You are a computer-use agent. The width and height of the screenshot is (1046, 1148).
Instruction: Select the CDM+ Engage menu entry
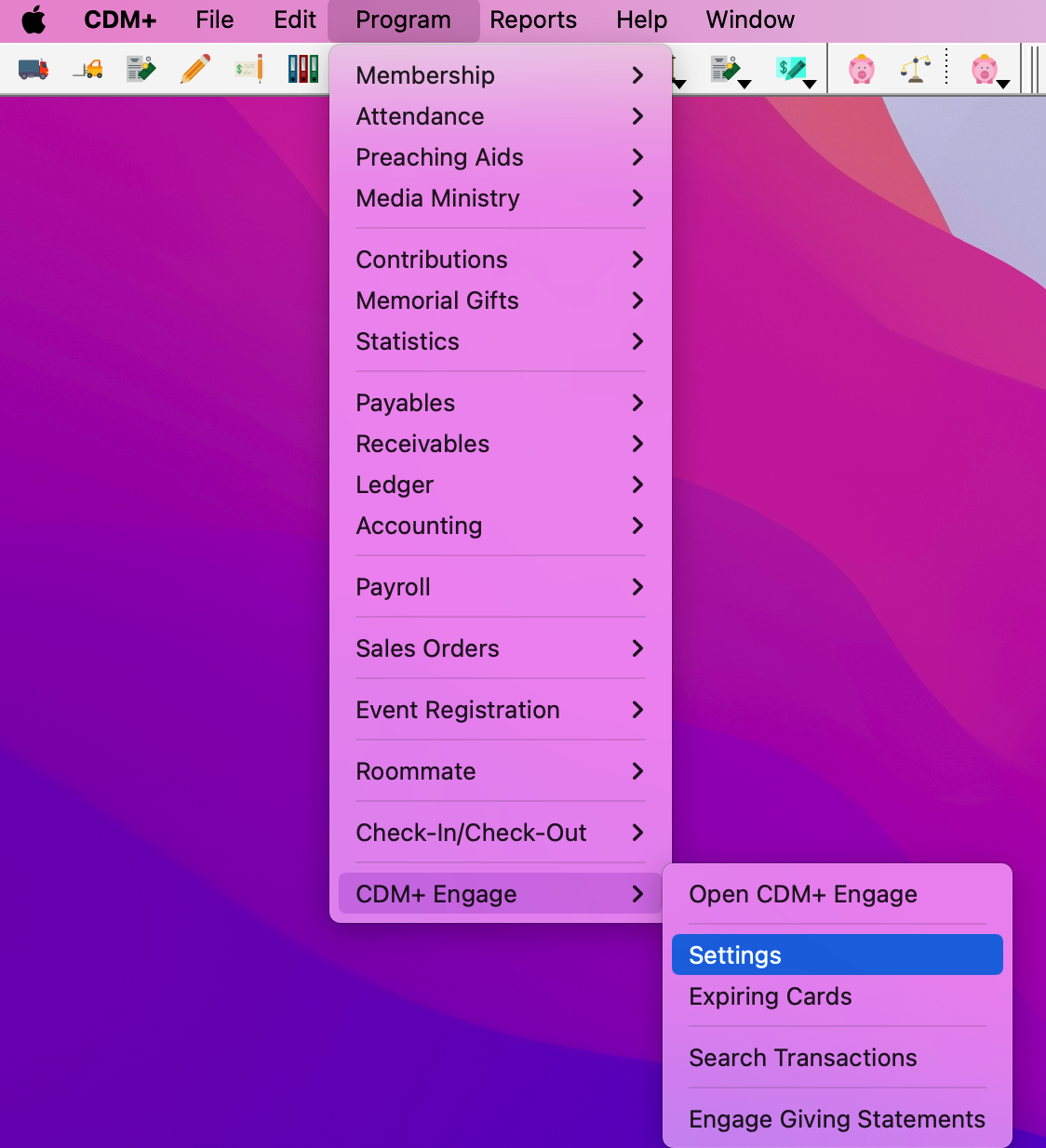(501, 894)
